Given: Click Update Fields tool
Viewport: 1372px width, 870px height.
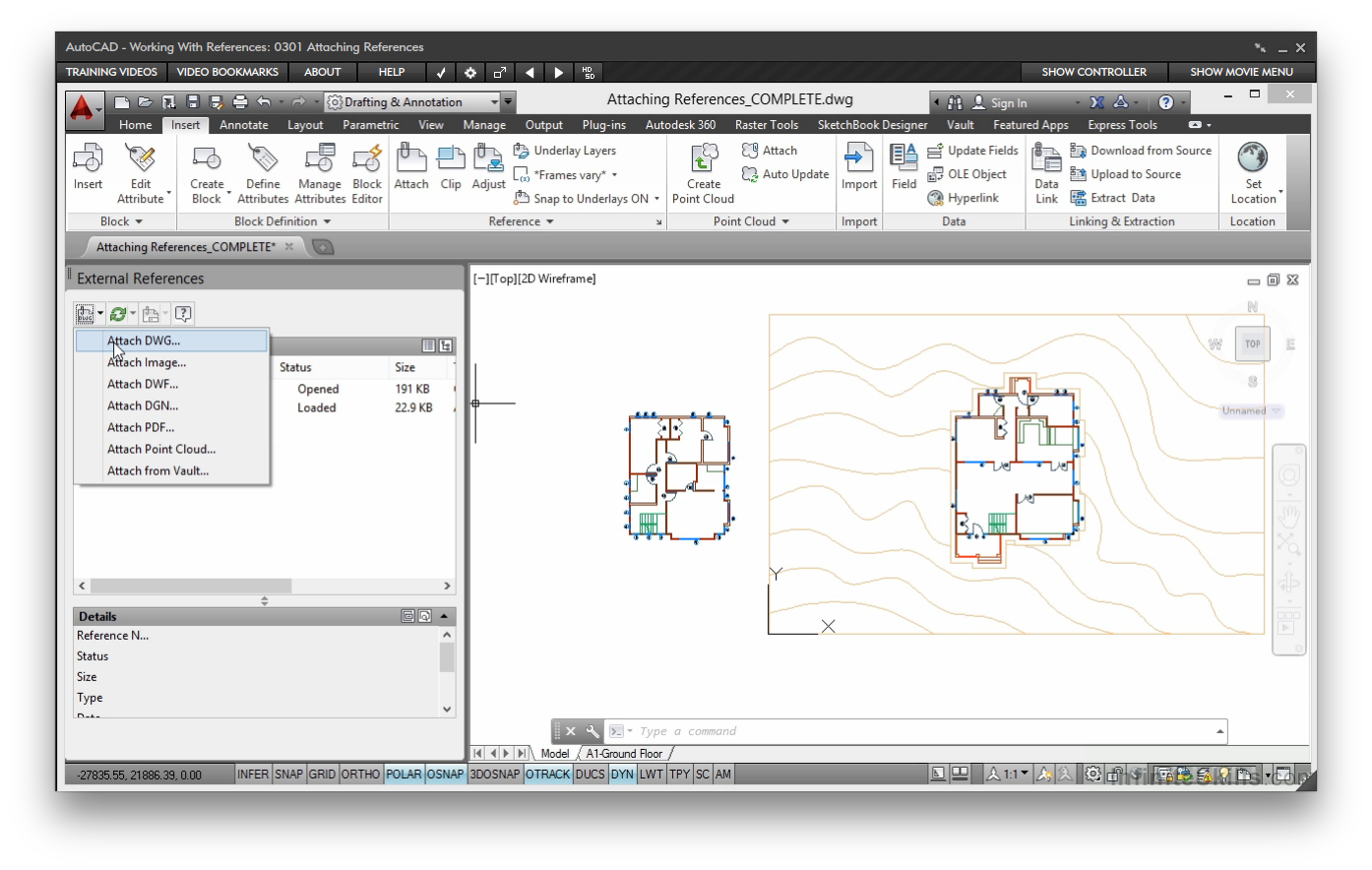Looking at the screenshot, I should point(973,151).
